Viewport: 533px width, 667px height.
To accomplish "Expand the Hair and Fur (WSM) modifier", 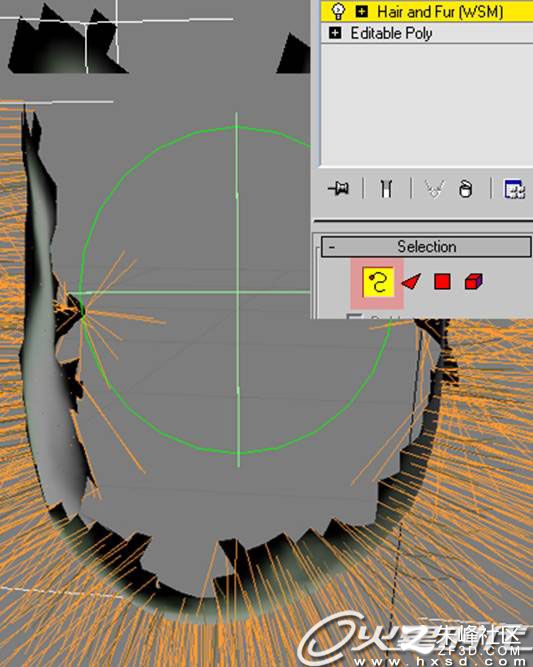I will (x=362, y=11).
